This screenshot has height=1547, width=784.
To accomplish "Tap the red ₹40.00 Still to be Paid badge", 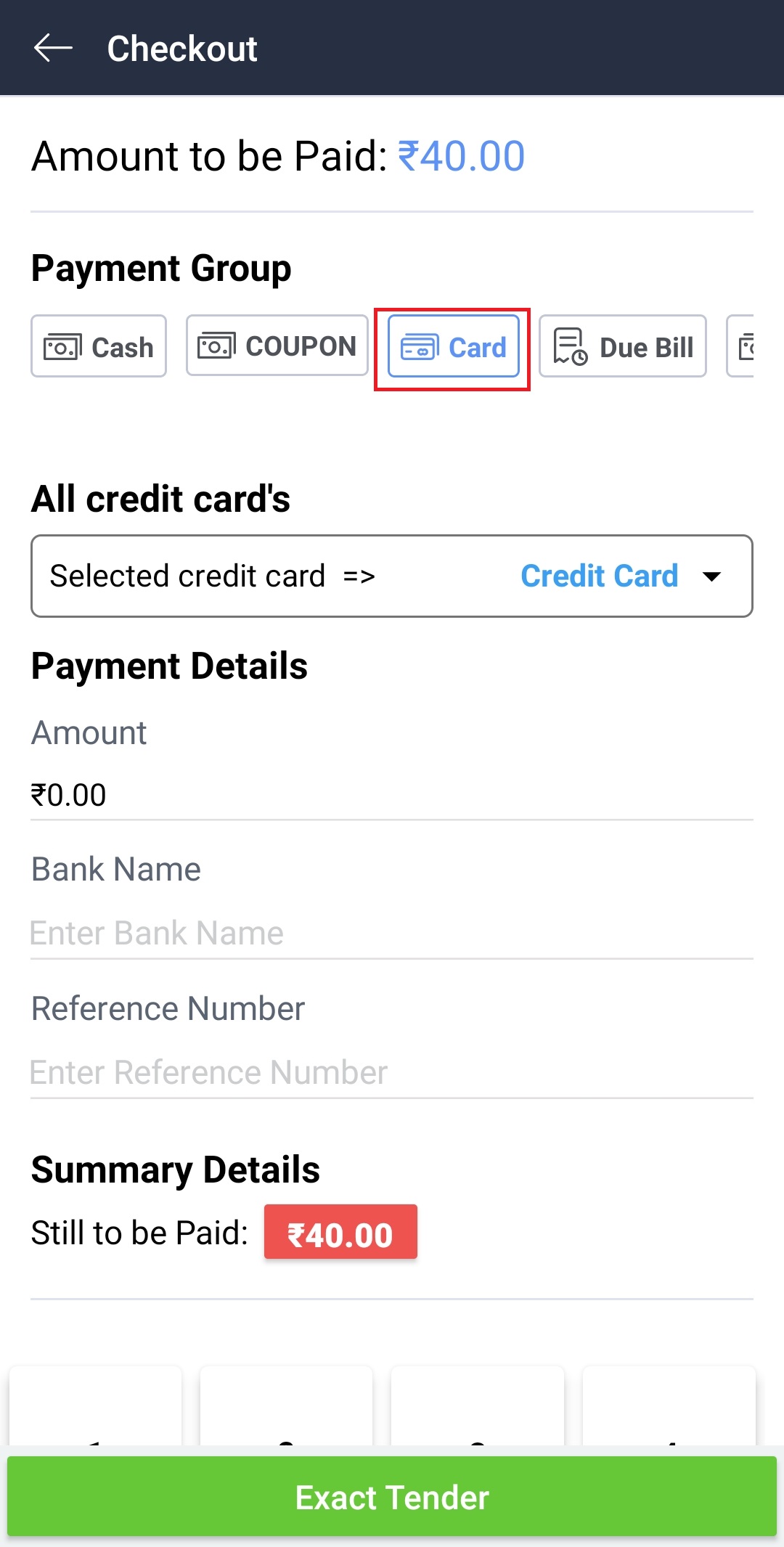I will pyautogui.click(x=340, y=1232).
